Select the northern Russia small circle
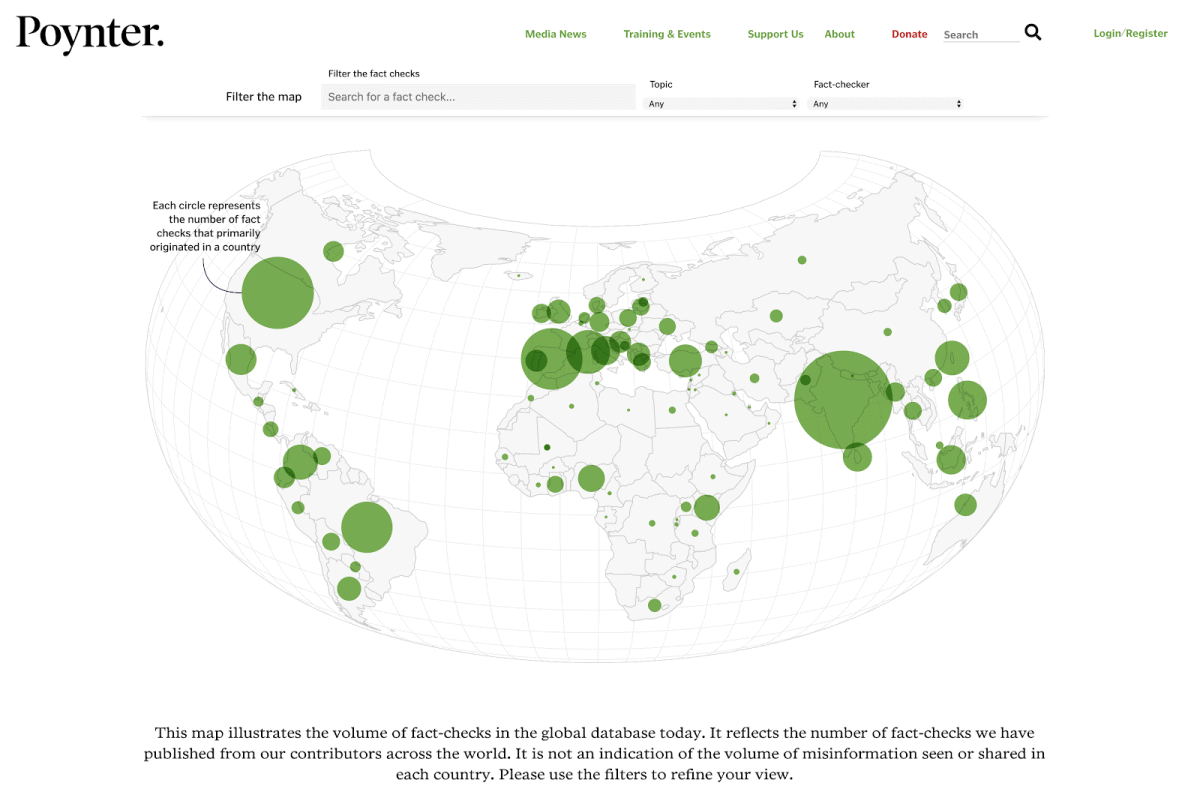The image size is (1200, 804). [x=802, y=260]
